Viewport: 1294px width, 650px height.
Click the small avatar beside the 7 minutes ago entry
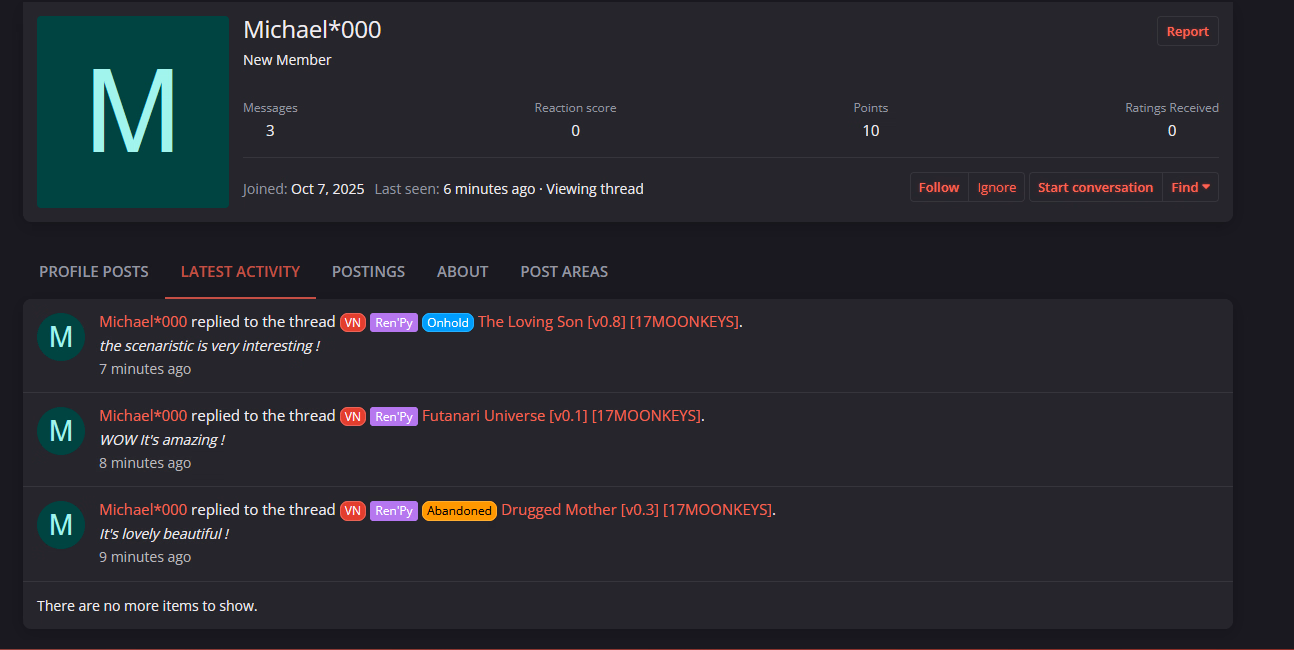(x=61, y=337)
